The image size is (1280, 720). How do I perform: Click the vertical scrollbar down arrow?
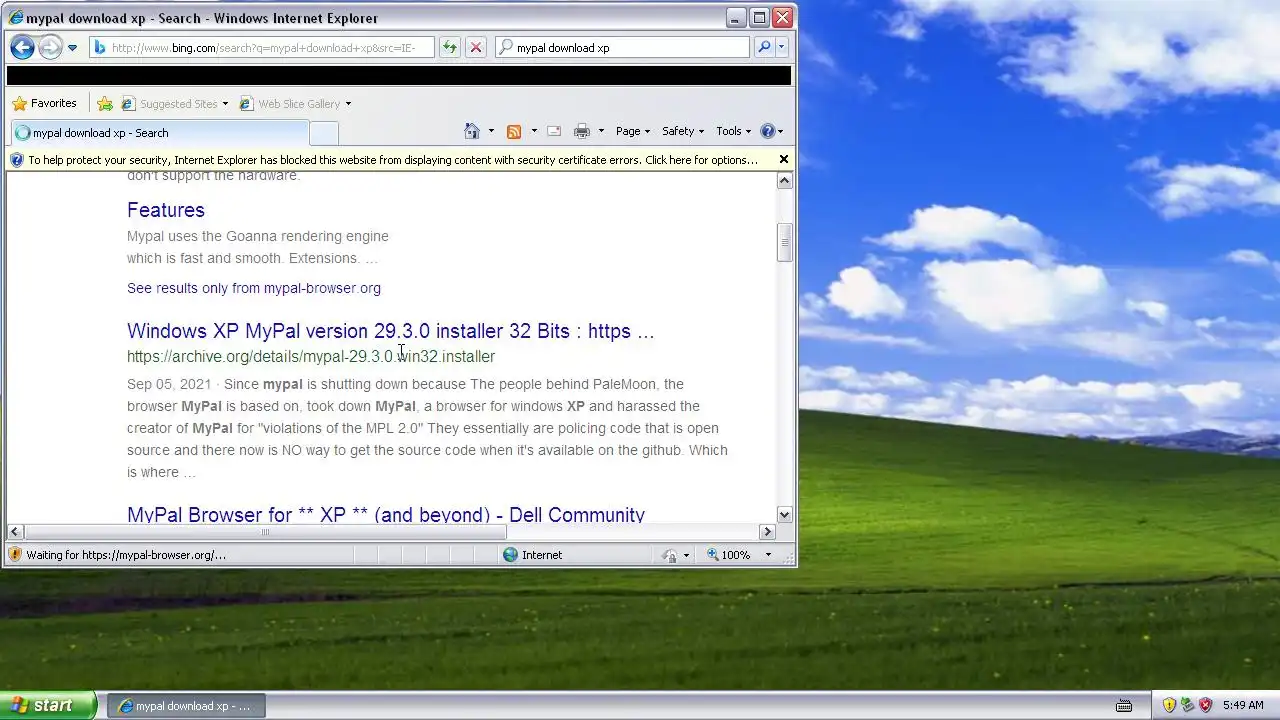click(785, 514)
